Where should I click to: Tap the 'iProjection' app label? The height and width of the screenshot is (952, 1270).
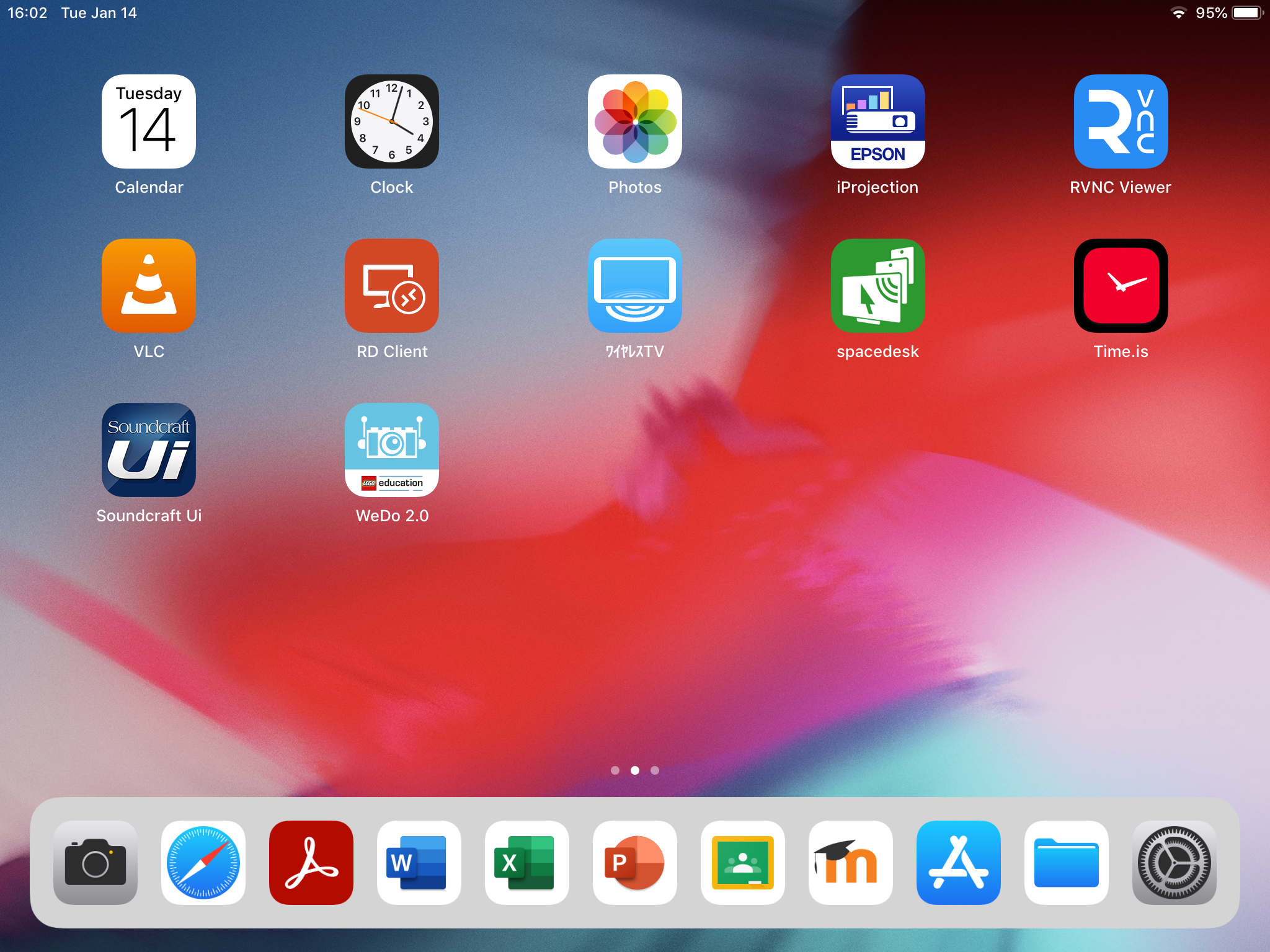pos(877,187)
